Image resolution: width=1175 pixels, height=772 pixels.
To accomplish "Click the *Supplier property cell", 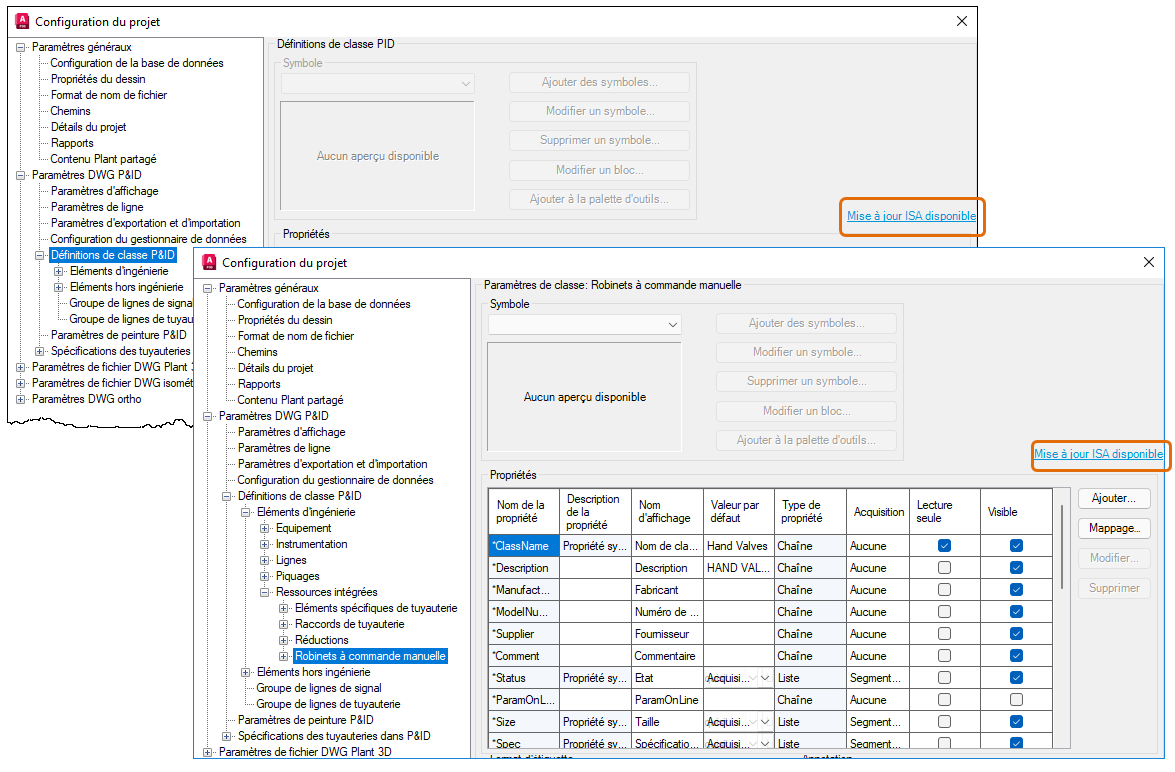I will point(524,634).
